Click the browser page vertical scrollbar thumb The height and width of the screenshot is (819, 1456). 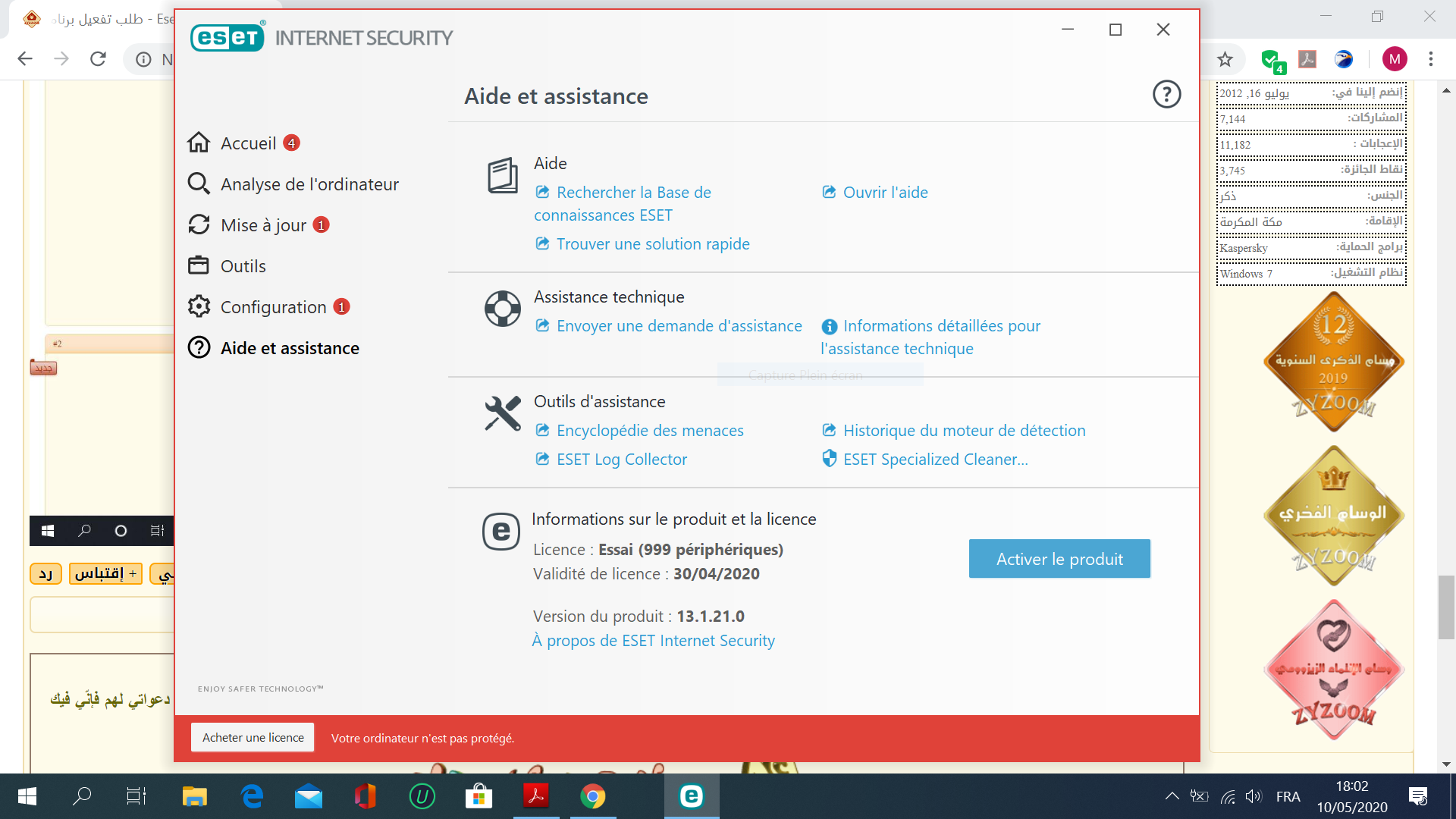1446,607
